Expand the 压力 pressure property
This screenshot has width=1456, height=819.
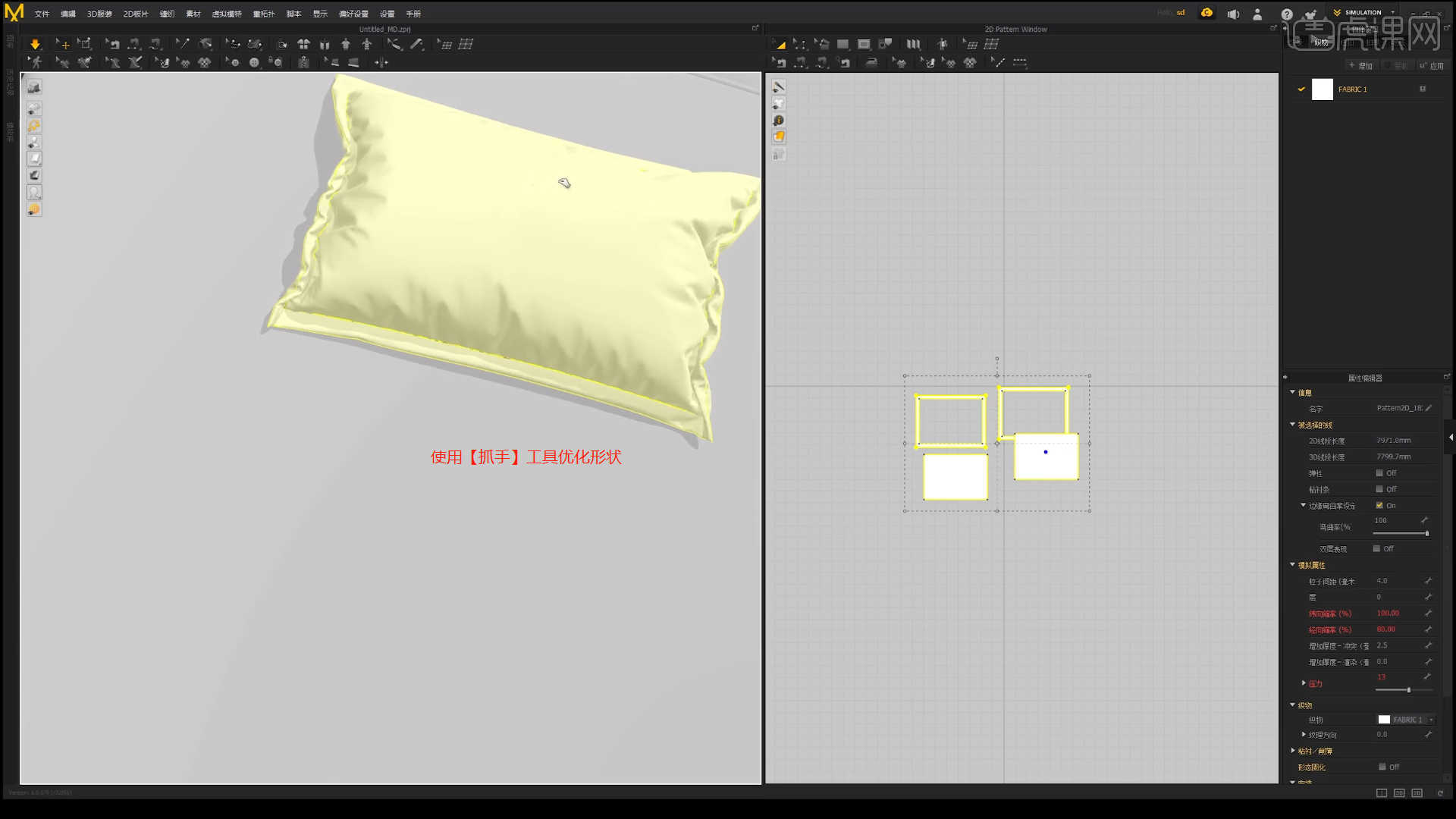(1304, 683)
